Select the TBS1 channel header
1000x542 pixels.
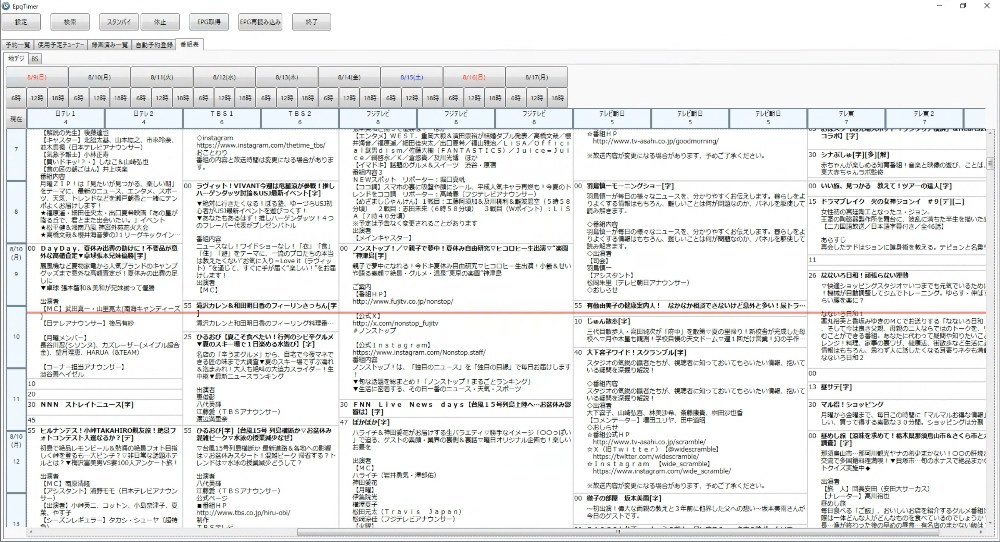click(x=222, y=118)
